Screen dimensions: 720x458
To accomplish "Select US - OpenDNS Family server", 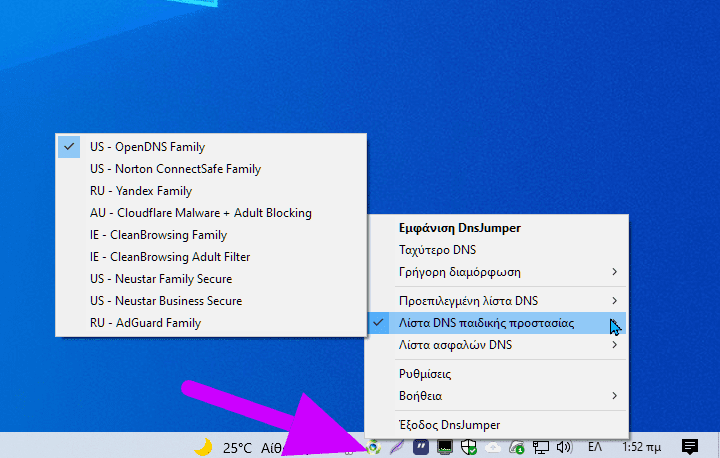I will 147,147.
